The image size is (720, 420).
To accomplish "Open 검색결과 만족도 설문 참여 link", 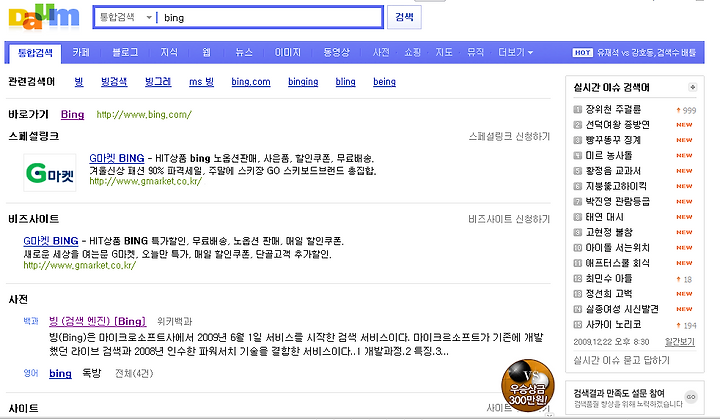I will pyautogui.click(x=619, y=393).
